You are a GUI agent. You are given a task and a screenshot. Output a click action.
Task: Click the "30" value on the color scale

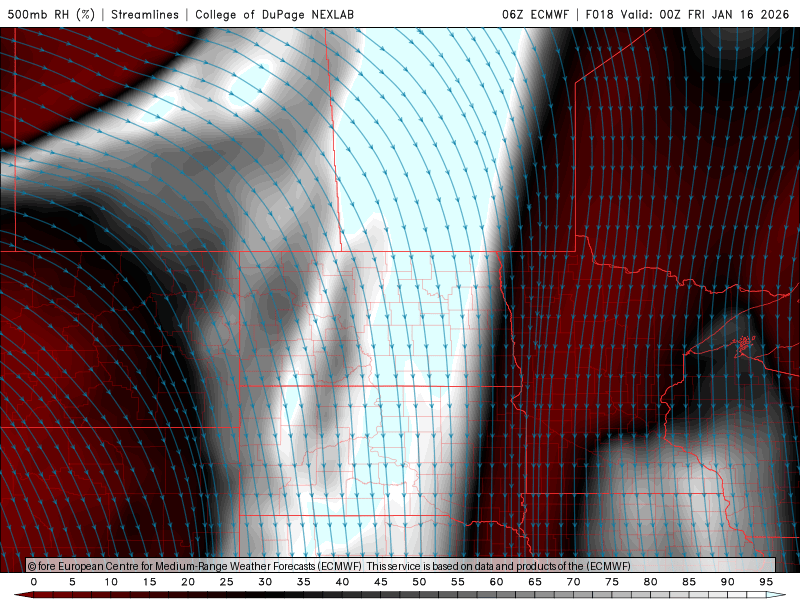(265, 582)
